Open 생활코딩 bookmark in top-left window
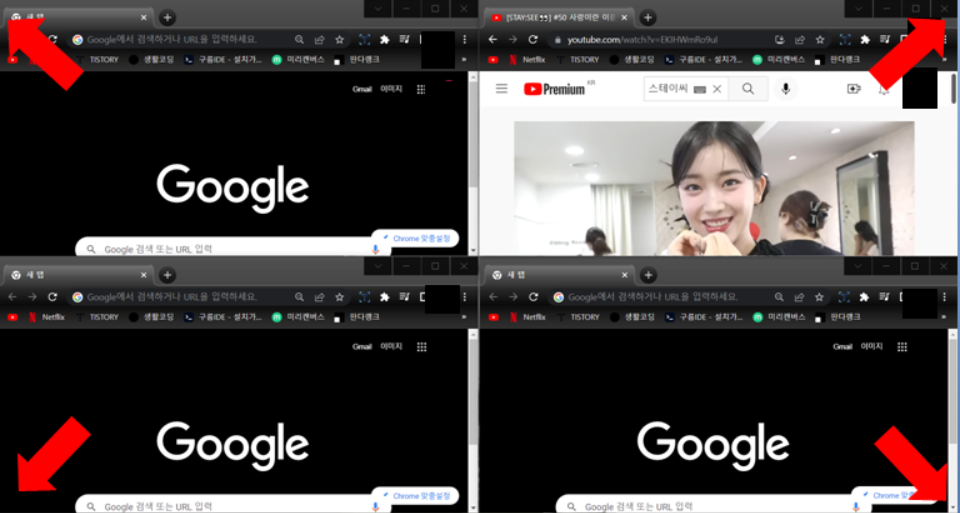Image resolution: width=960 pixels, height=513 pixels. pos(151,60)
